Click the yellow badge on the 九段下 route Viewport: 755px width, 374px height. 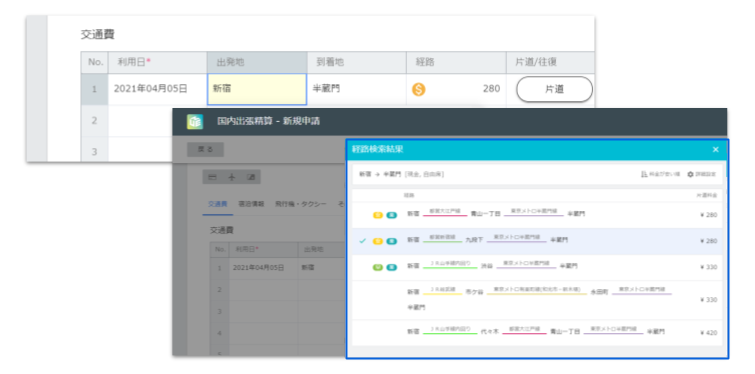378,241
